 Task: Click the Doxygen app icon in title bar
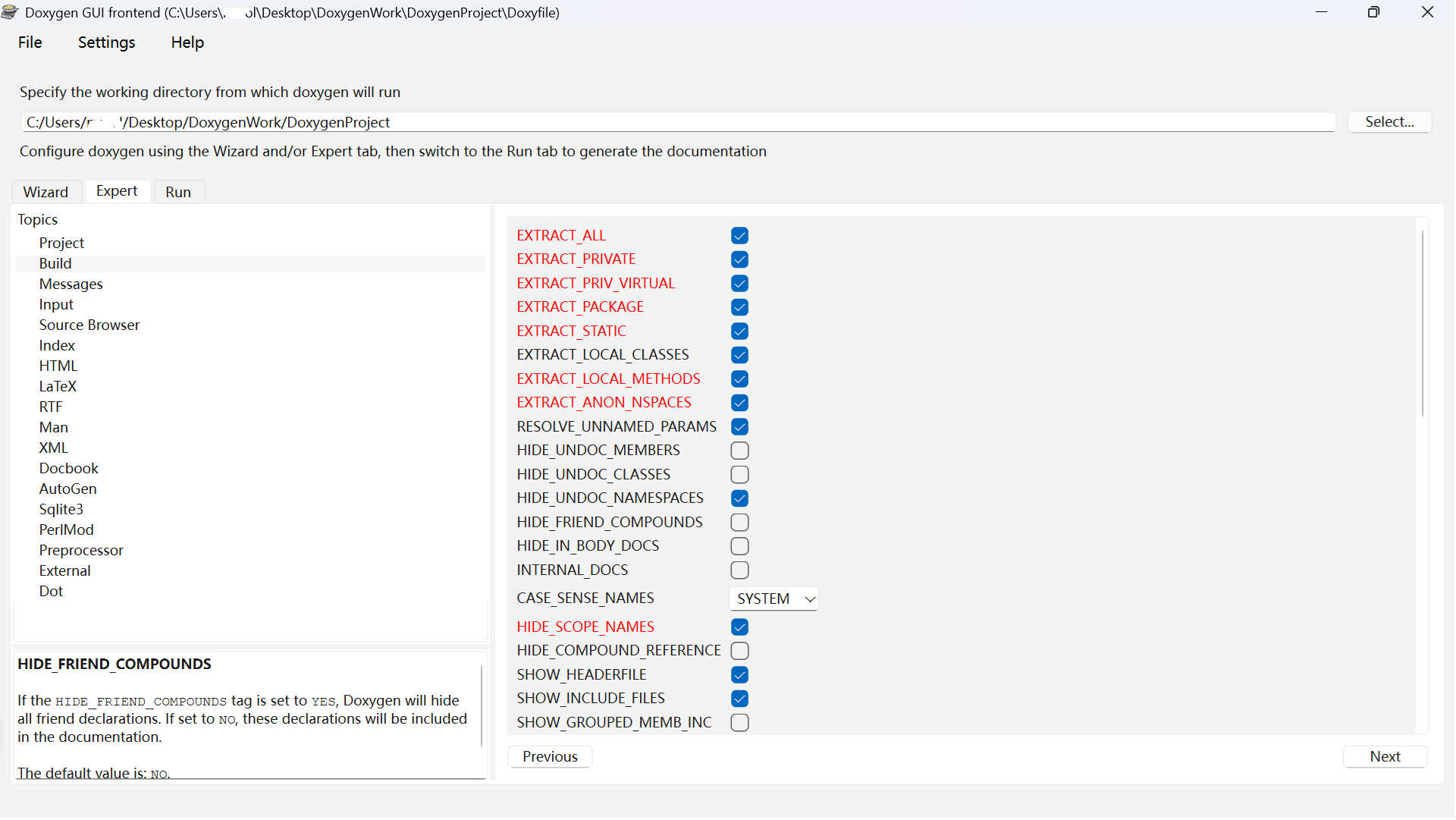pyautogui.click(x=10, y=12)
